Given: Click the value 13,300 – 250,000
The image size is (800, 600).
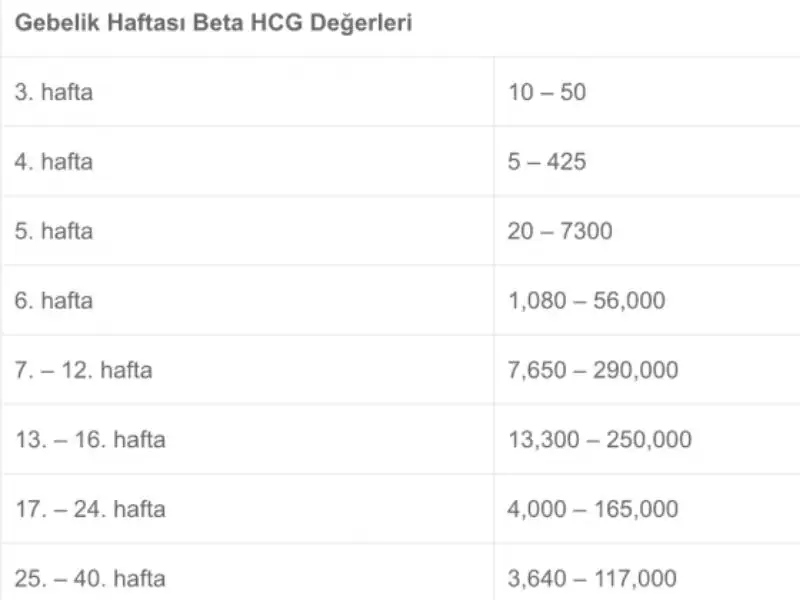Looking at the screenshot, I should click(x=600, y=439).
